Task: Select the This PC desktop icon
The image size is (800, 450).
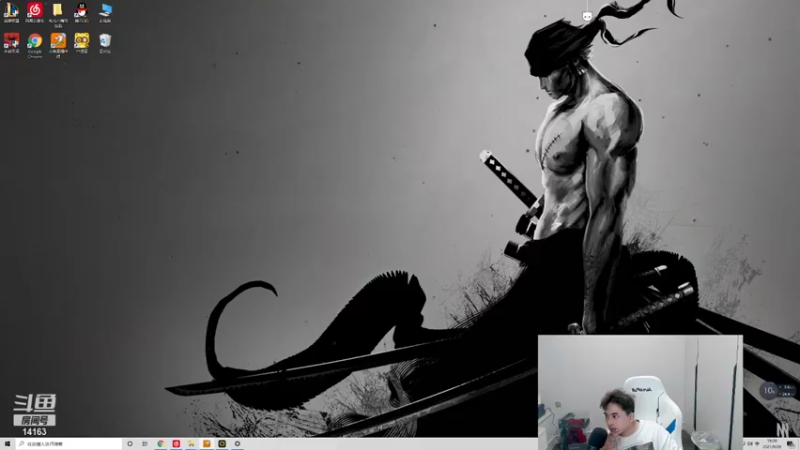Action: (x=105, y=12)
